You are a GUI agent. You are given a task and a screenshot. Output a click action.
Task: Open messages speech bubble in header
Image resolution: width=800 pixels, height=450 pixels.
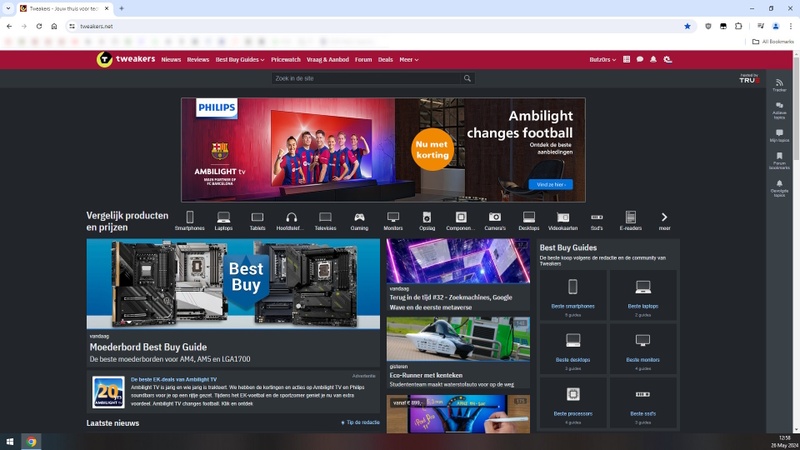point(640,60)
